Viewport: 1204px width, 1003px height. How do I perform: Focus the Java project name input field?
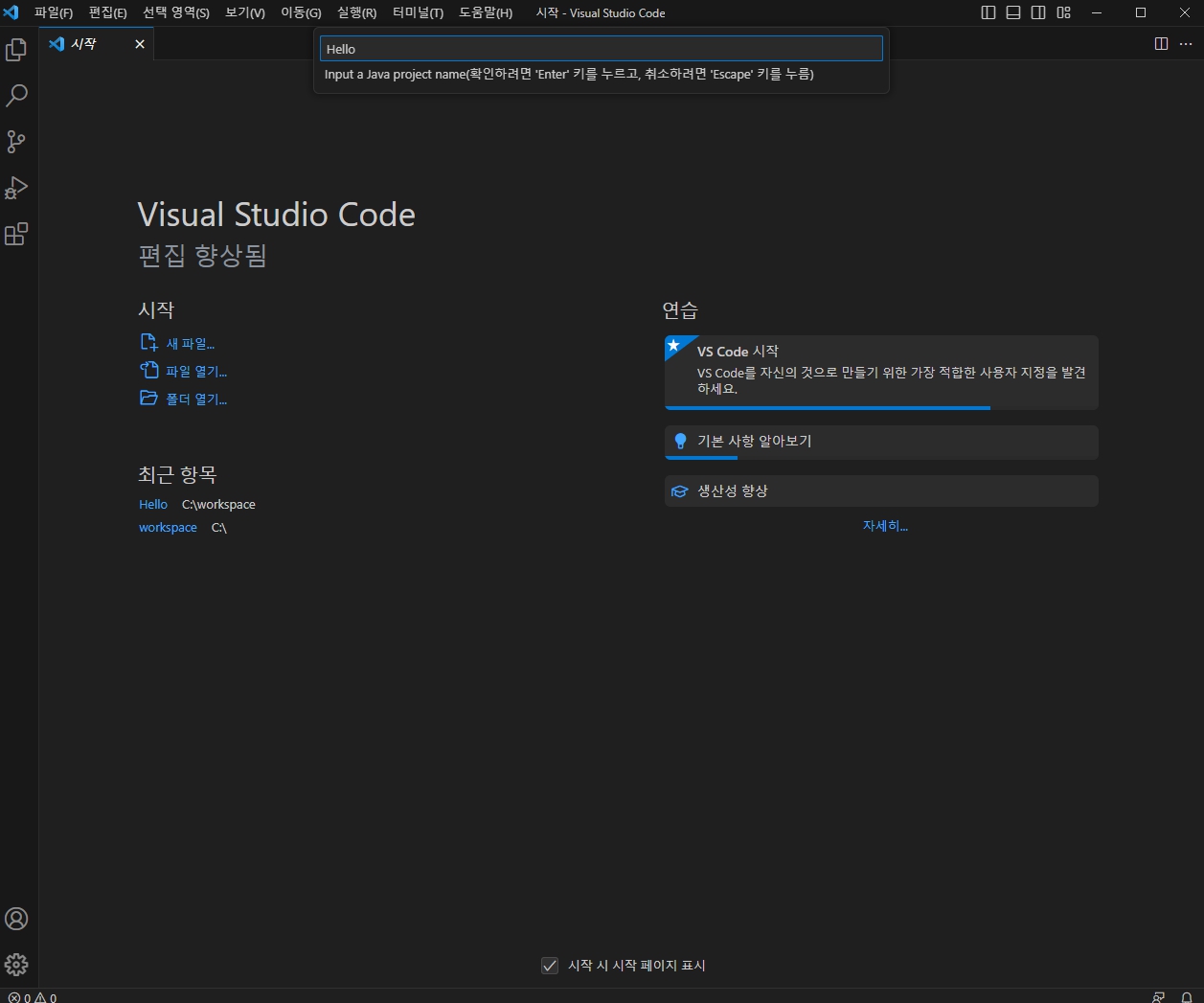click(x=601, y=49)
